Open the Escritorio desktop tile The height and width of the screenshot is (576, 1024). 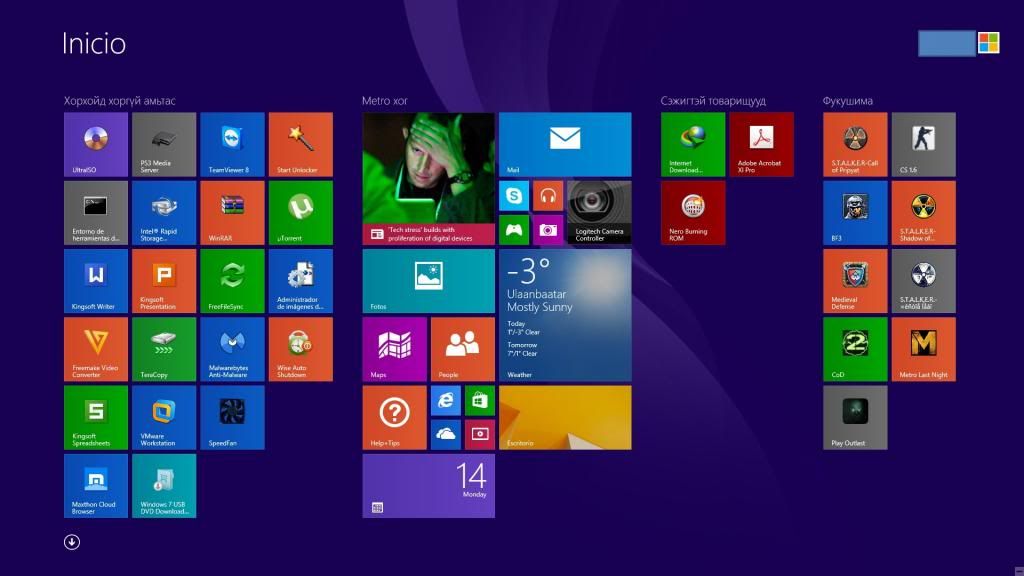565,417
